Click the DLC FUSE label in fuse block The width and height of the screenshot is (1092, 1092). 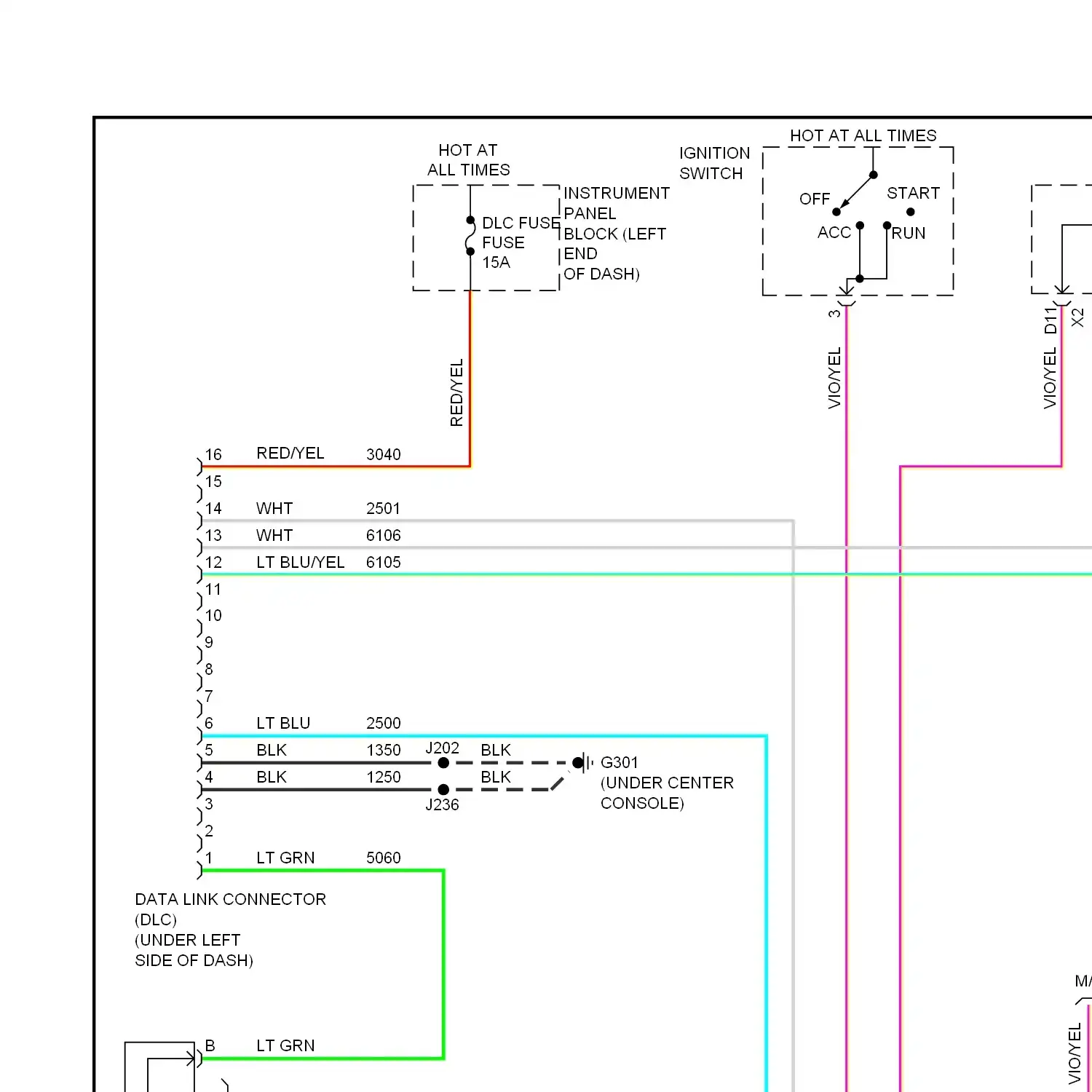click(x=521, y=223)
